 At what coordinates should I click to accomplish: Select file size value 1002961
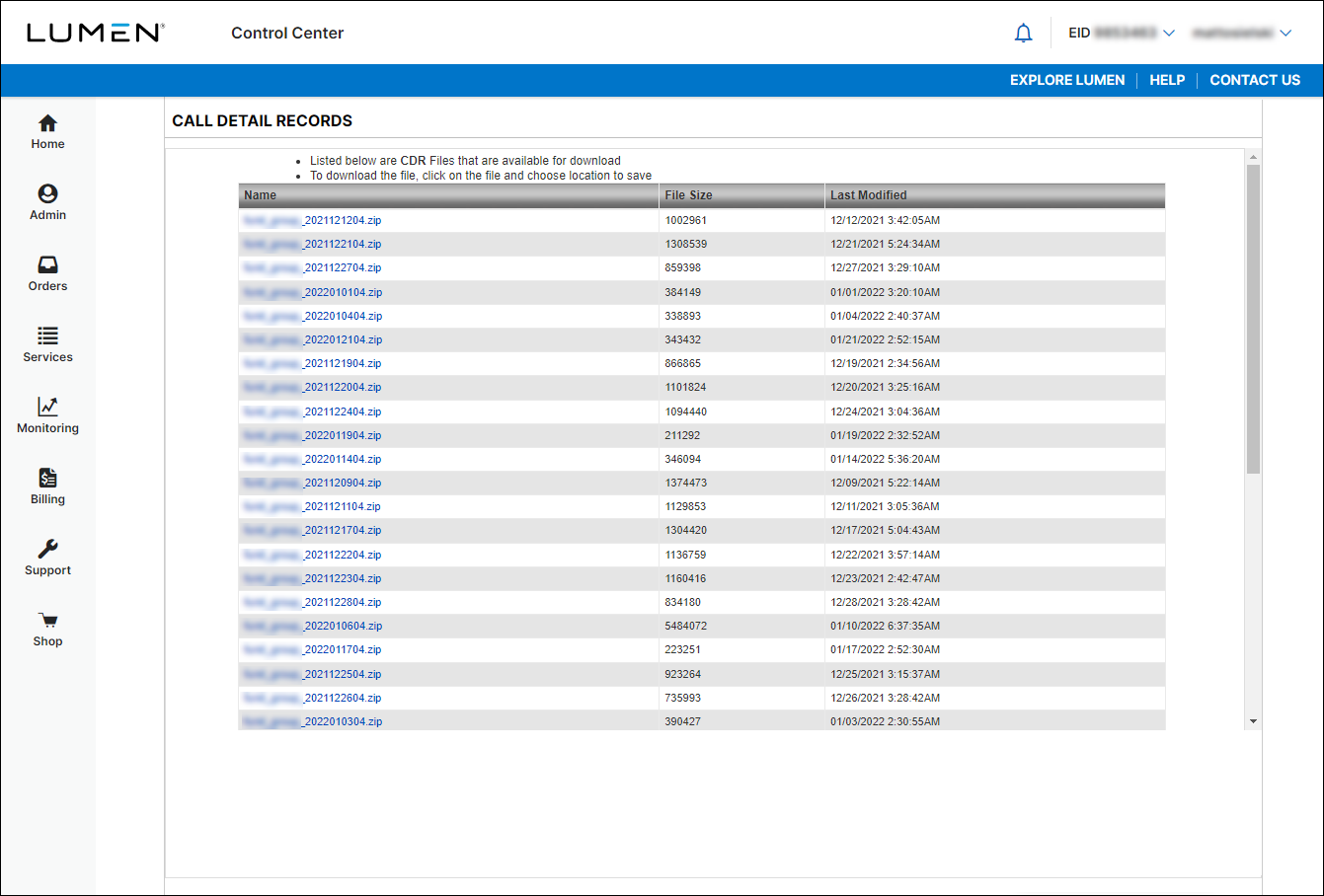(685, 220)
